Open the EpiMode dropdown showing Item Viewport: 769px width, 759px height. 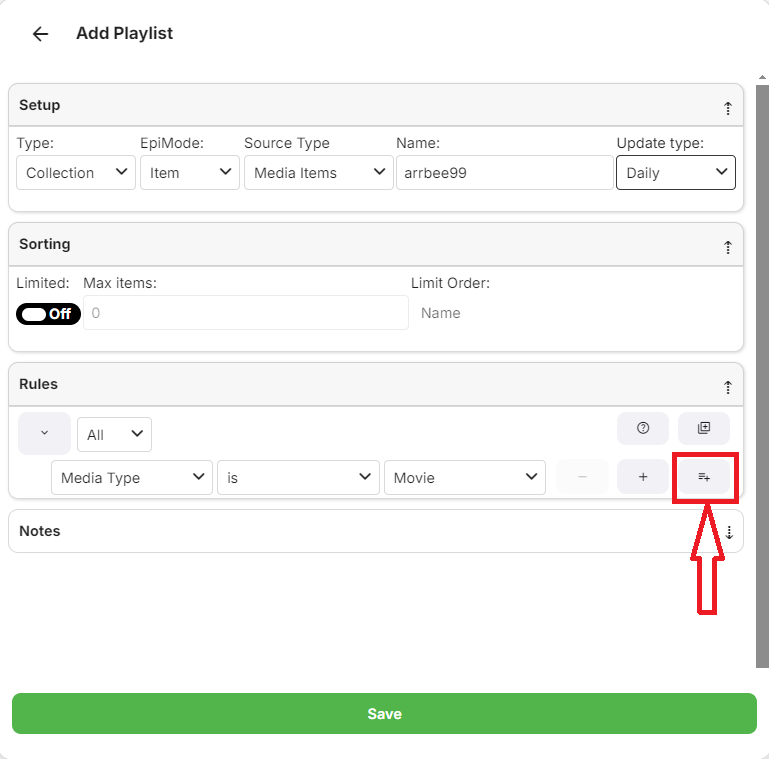click(188, 173)
